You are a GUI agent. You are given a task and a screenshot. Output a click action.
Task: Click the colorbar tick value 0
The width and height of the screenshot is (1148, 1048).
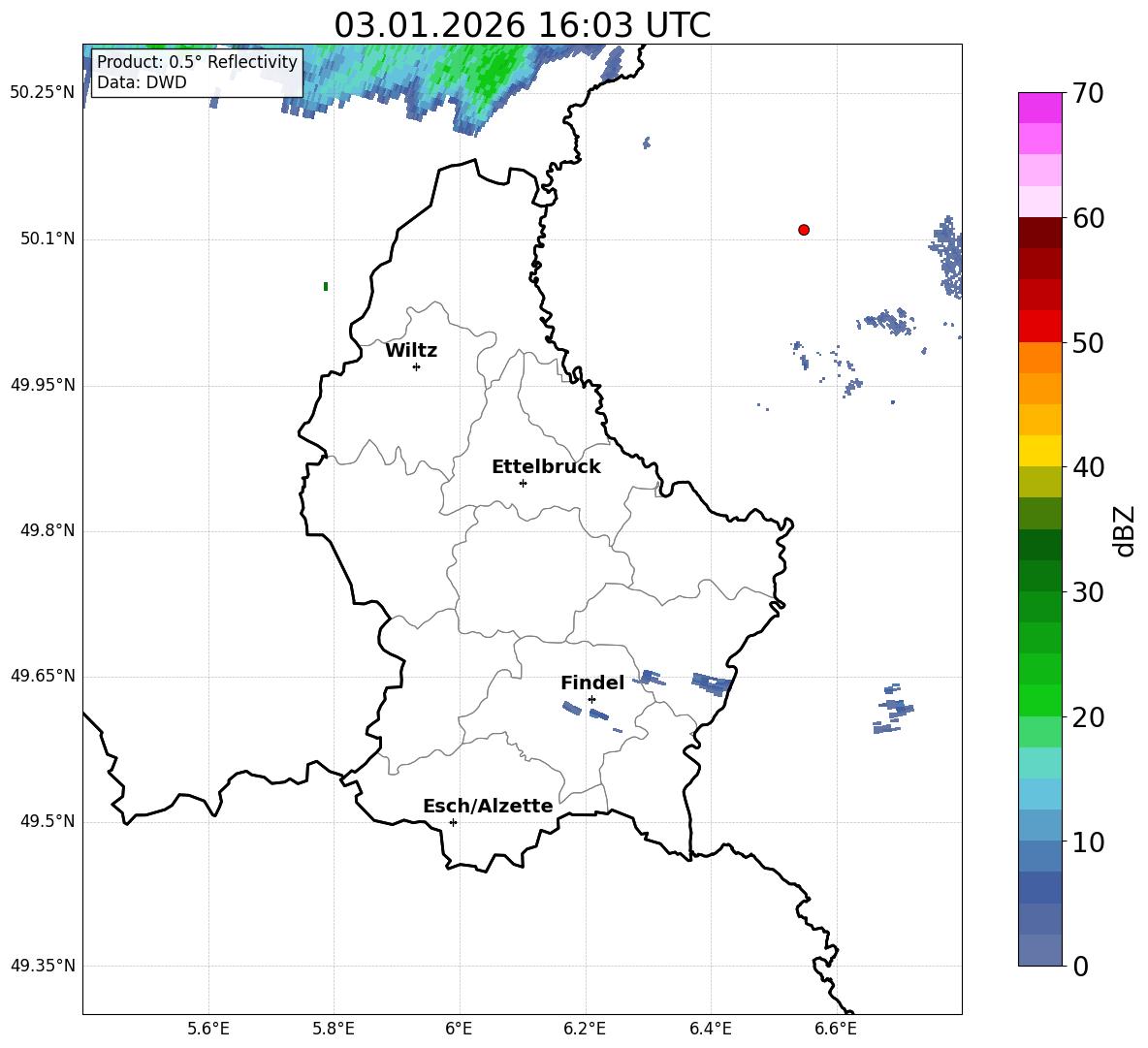click(1080, 966)
